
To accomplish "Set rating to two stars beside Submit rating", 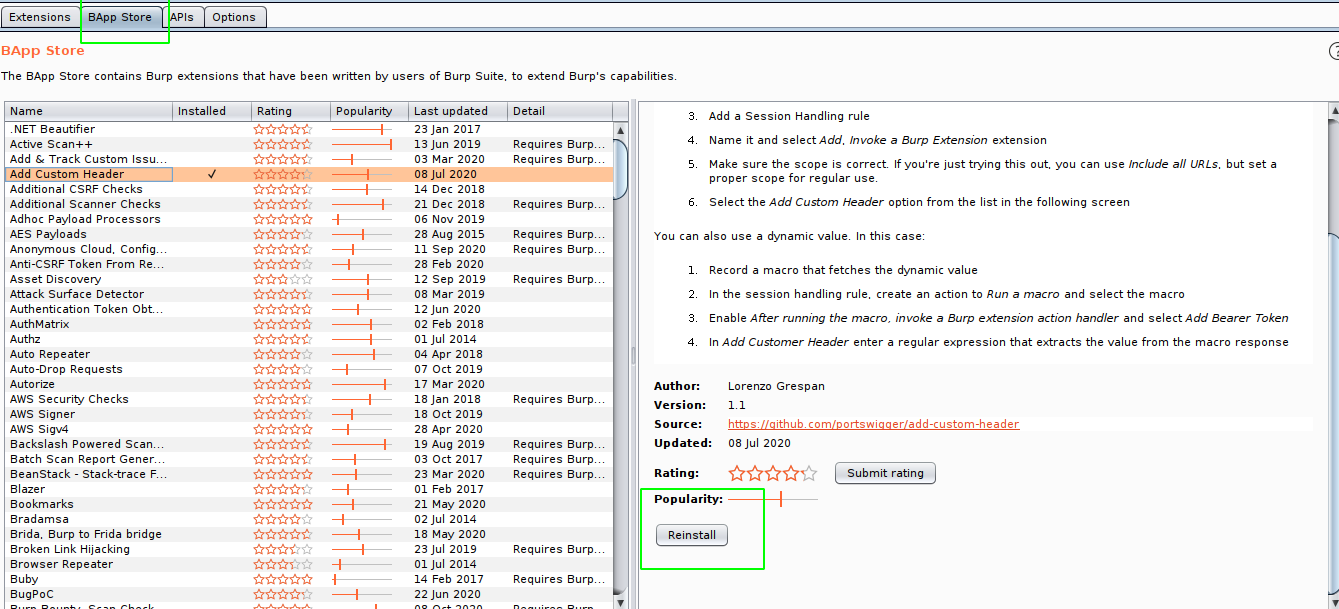I will (x=755, y=473).
